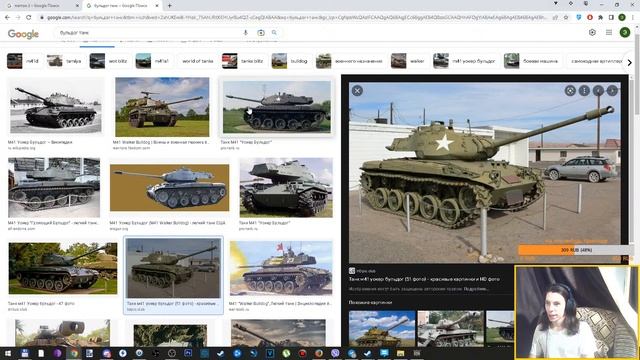This screenshot has height=360, width=640.
Task: Select the 'walker' suggestion chip
Action: pyautogui.click(x=409, y=61)
